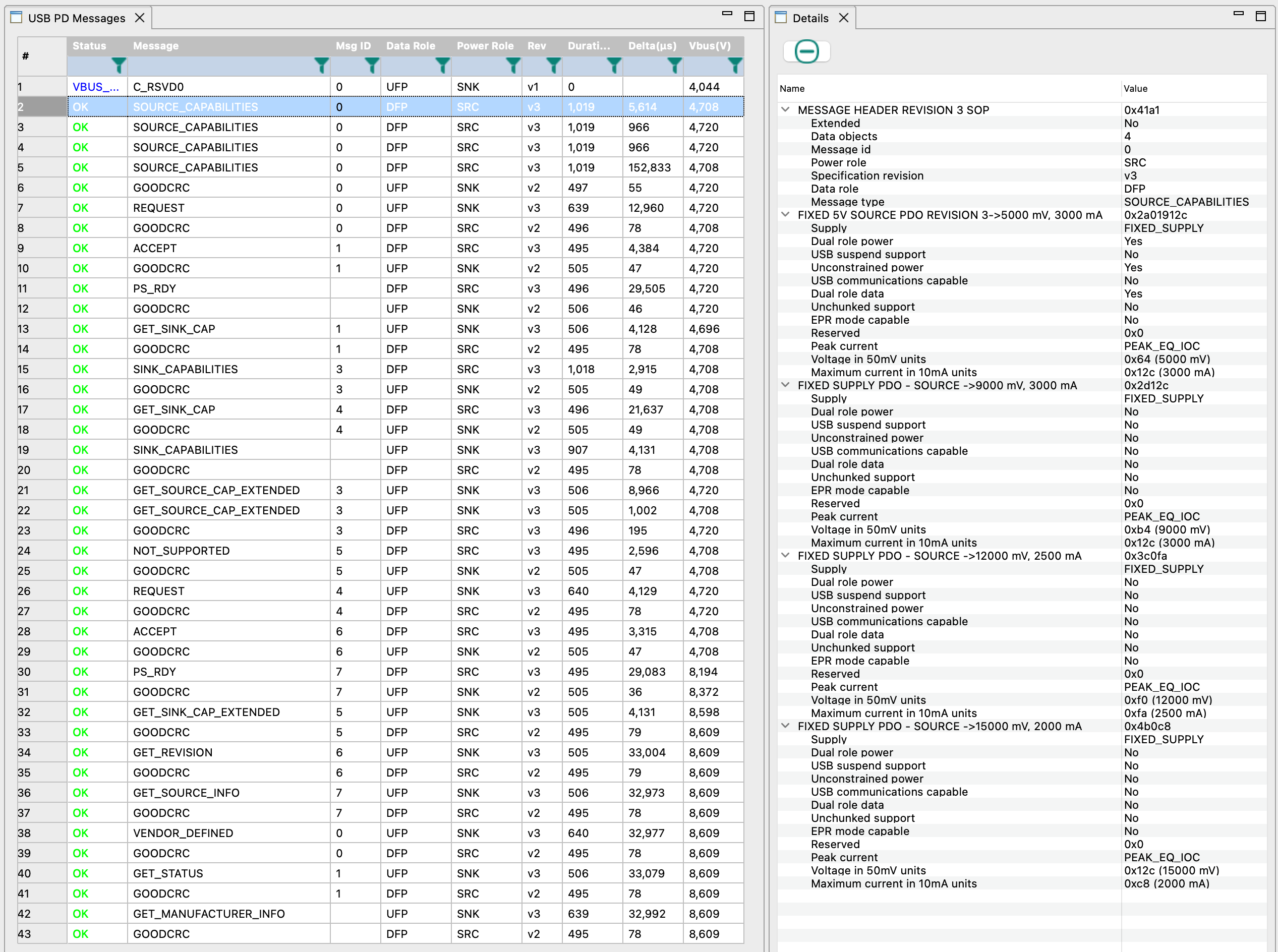Select the Details tab
Screen dimensions: 1278x952
[x=809, y=18]
